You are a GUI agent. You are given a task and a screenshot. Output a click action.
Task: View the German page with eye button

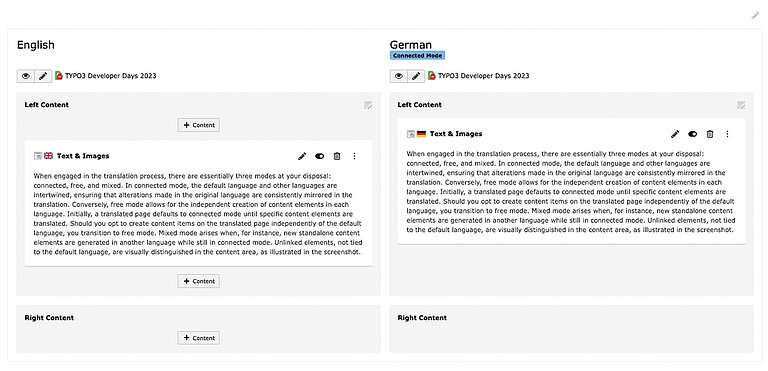(399, 76)
